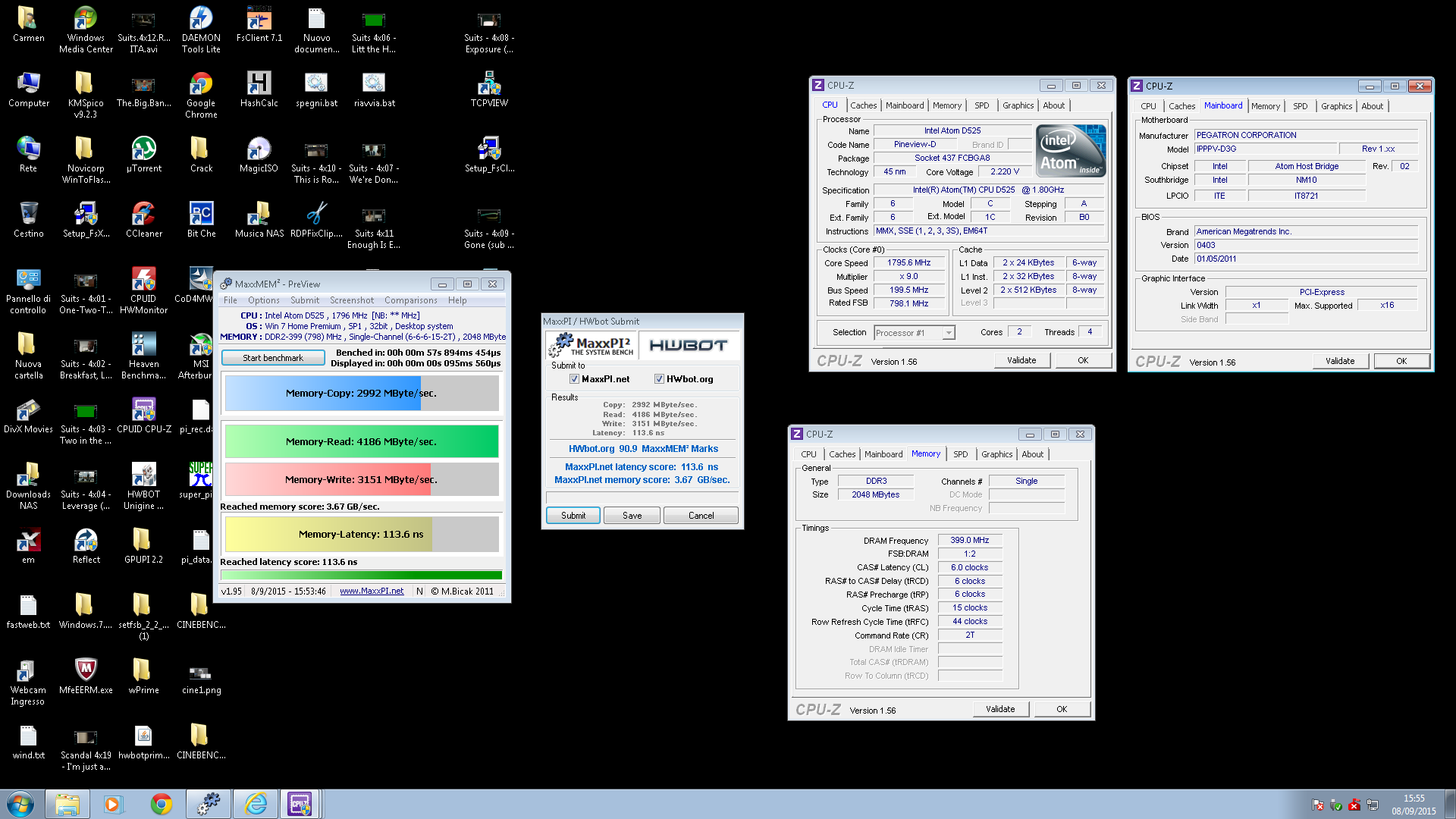Open the Webcam Ingresso desktop icon
1456x819 pixels.
pos(28,682)
